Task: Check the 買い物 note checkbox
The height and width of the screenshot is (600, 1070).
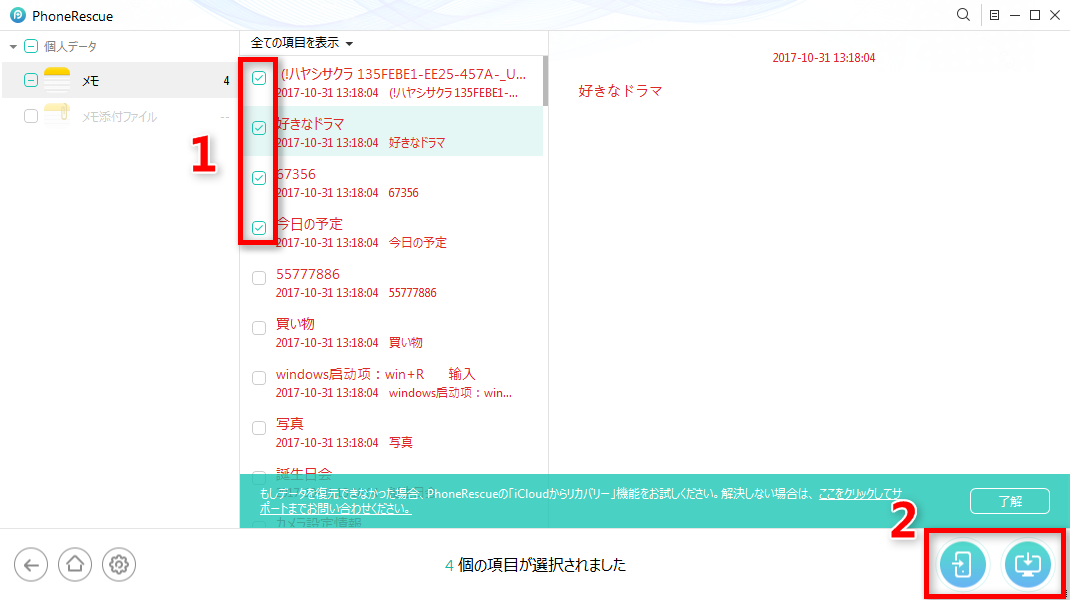Action: tap(259, 328)
